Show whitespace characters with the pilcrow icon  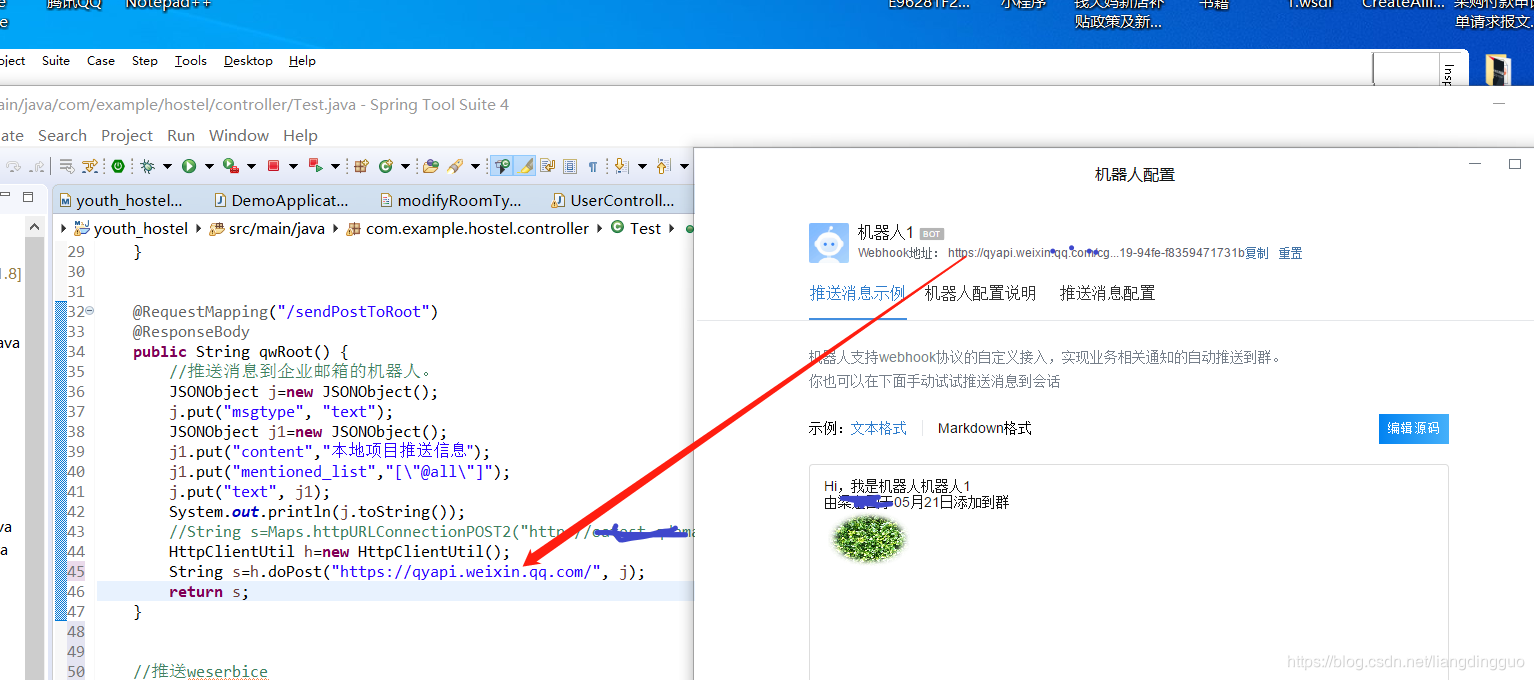(594, 166)
